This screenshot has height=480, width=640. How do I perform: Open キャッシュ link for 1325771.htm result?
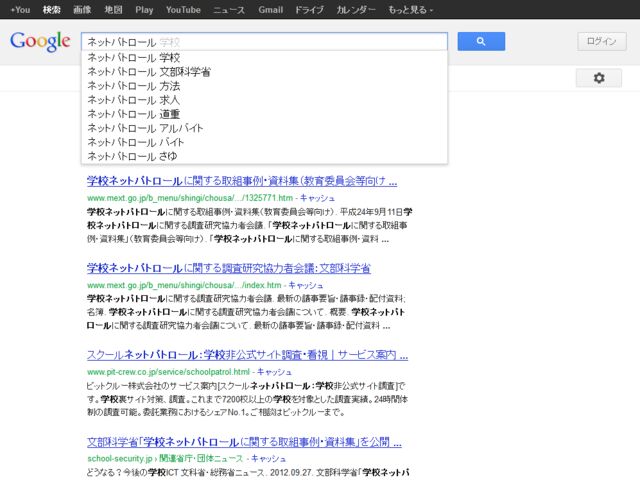point(317,198)
